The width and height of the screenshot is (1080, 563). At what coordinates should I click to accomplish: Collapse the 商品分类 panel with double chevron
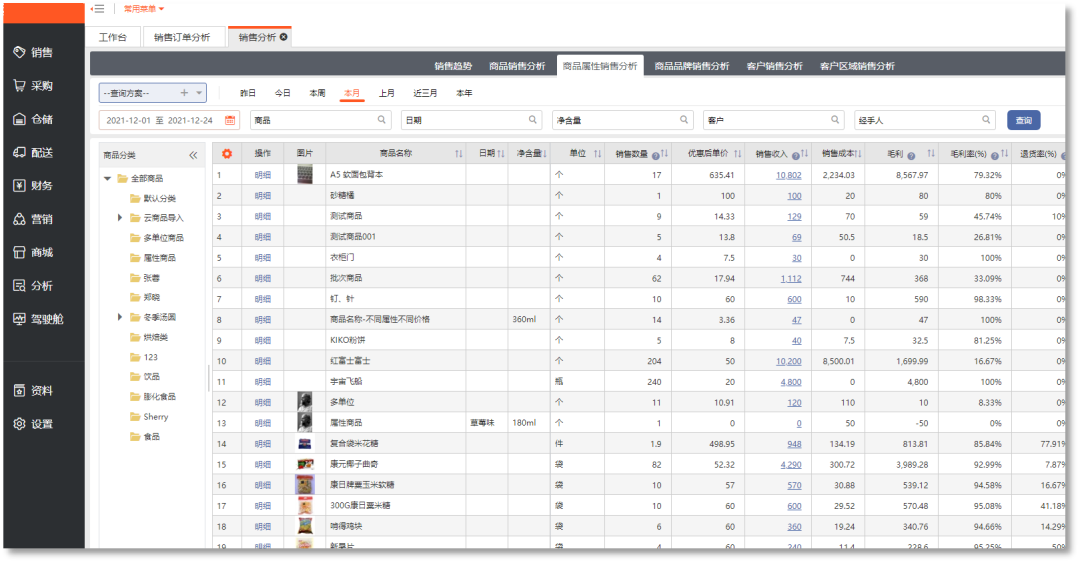tap(193, 155)
